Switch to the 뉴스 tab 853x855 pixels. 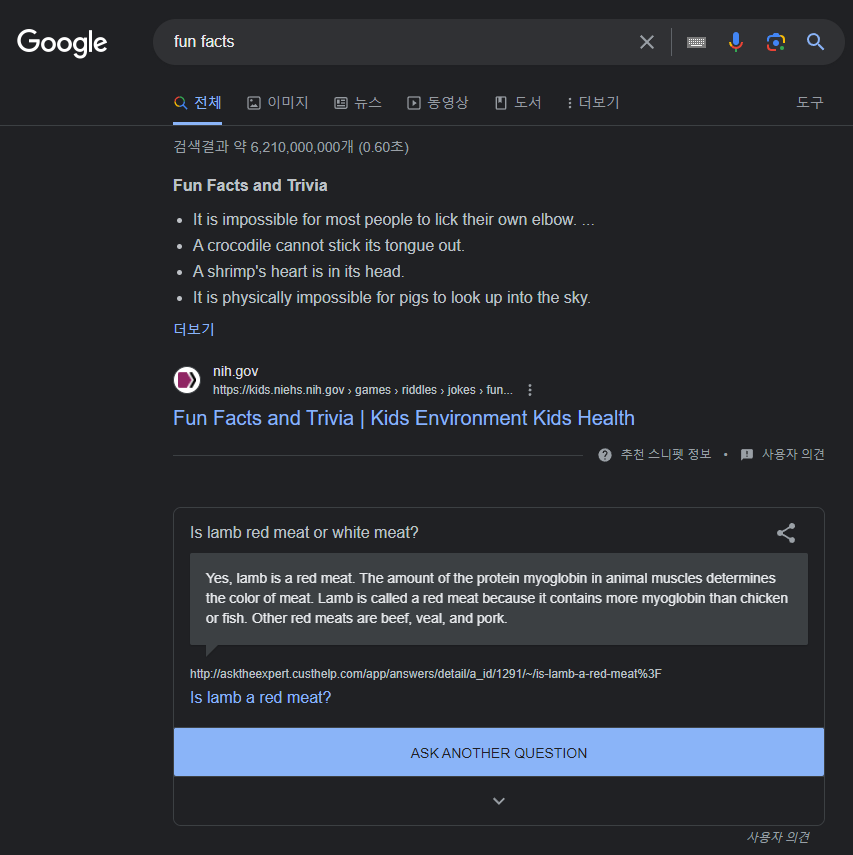(358, 103)
